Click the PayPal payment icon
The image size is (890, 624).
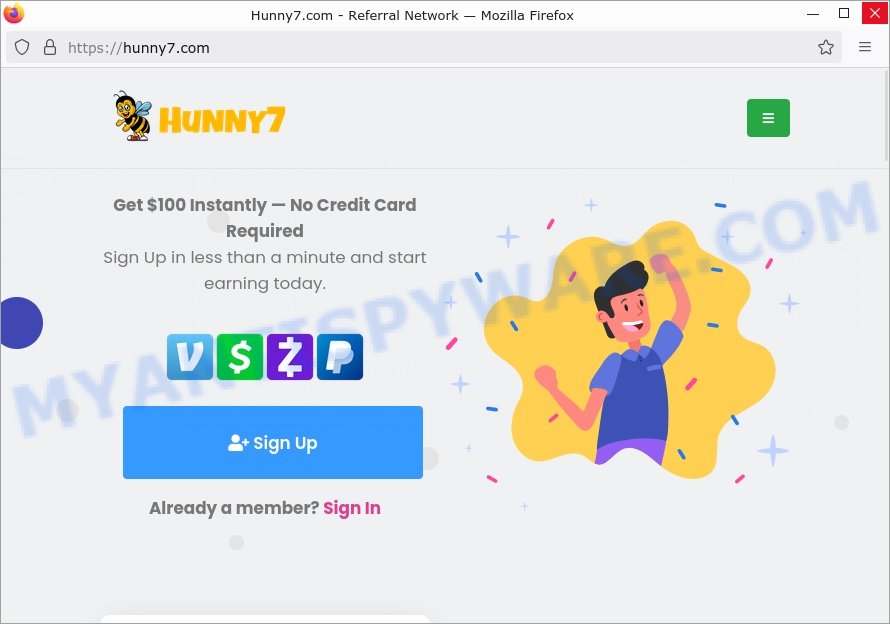click(x=340, y=357)
